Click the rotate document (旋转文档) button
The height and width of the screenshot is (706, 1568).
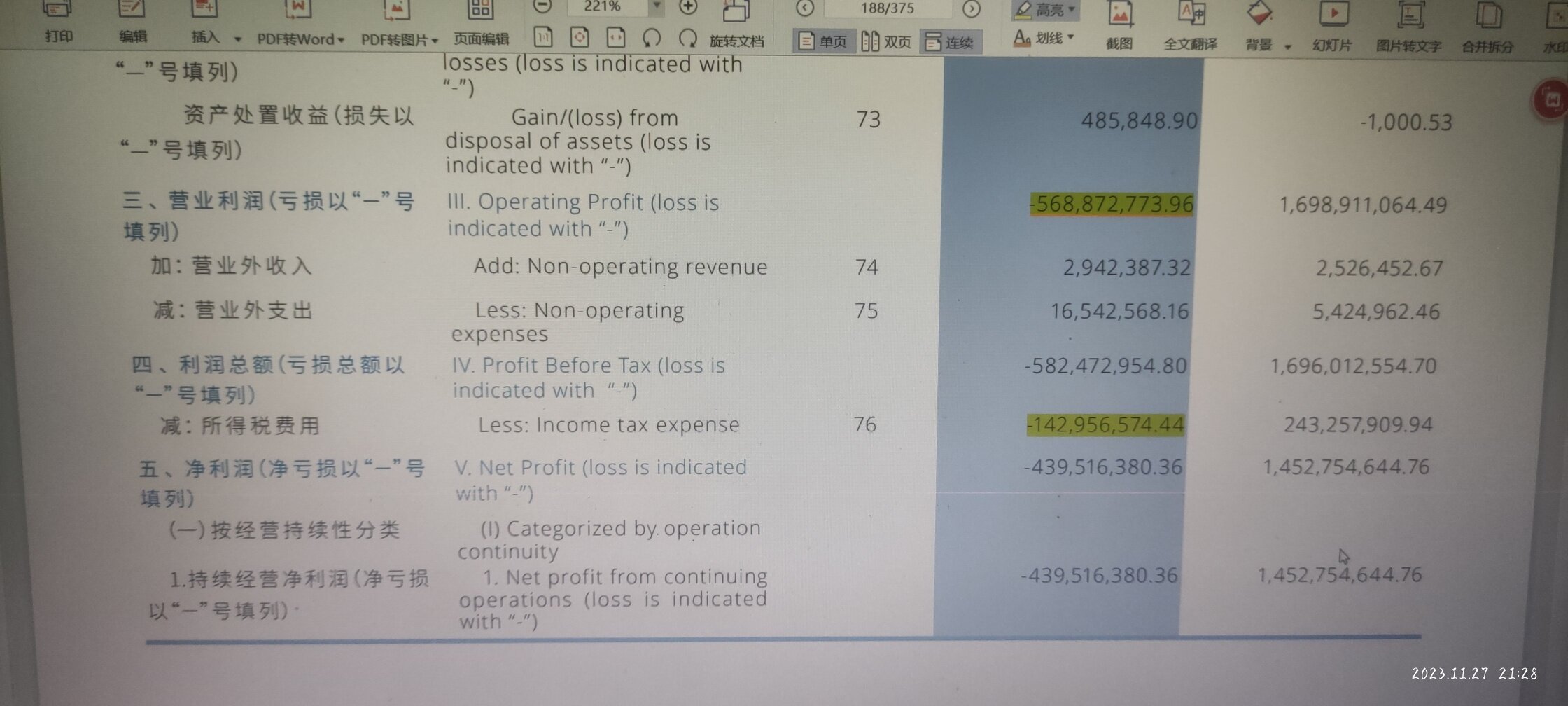(x=736, y=41)
